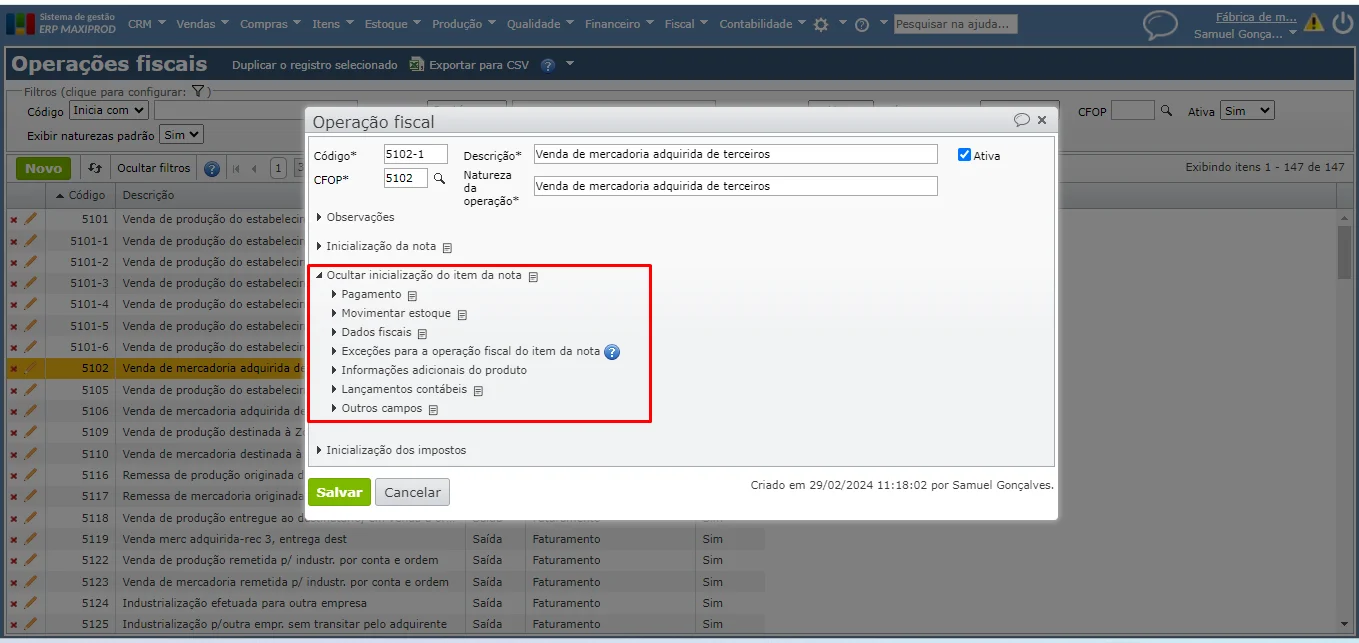Expand the Movimentar estoque subsection
This screenshot has height=643, width=1359.
point(391,313)
